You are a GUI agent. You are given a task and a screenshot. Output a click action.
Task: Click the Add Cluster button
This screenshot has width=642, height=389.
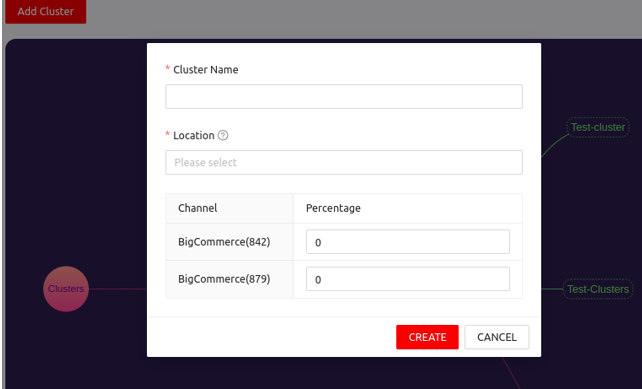(x=45, y=11)
